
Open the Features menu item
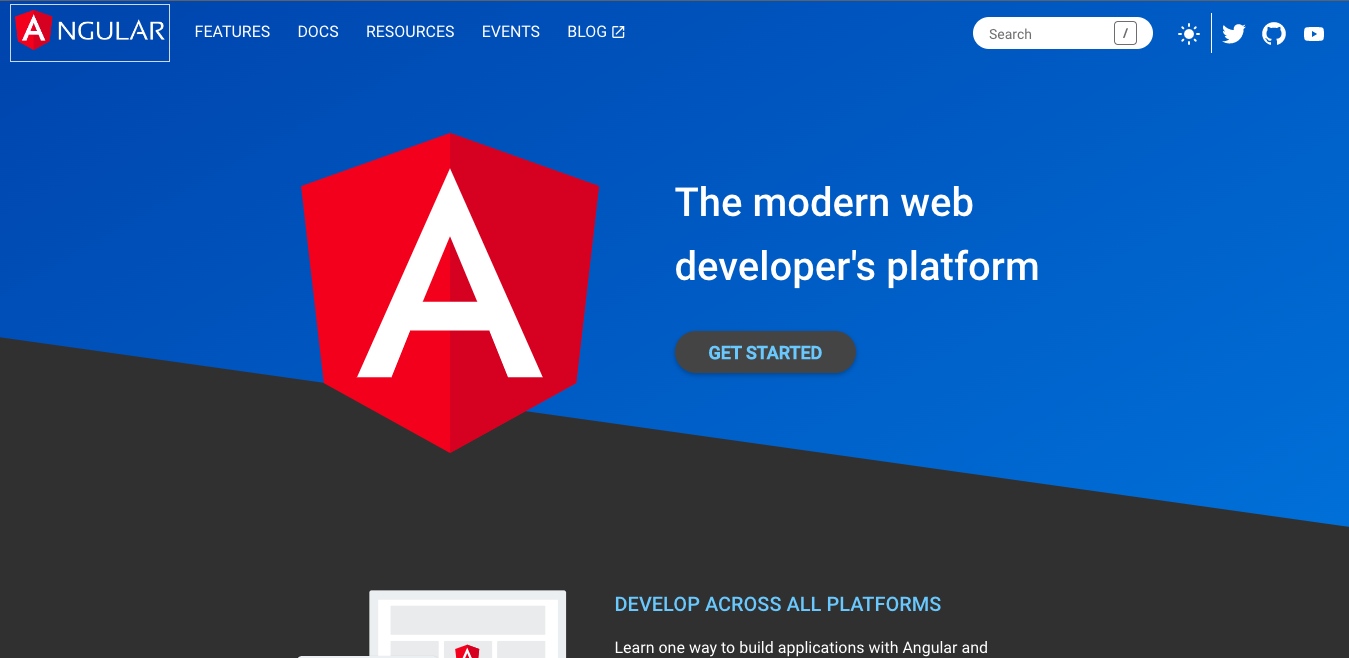click(232, 32)
